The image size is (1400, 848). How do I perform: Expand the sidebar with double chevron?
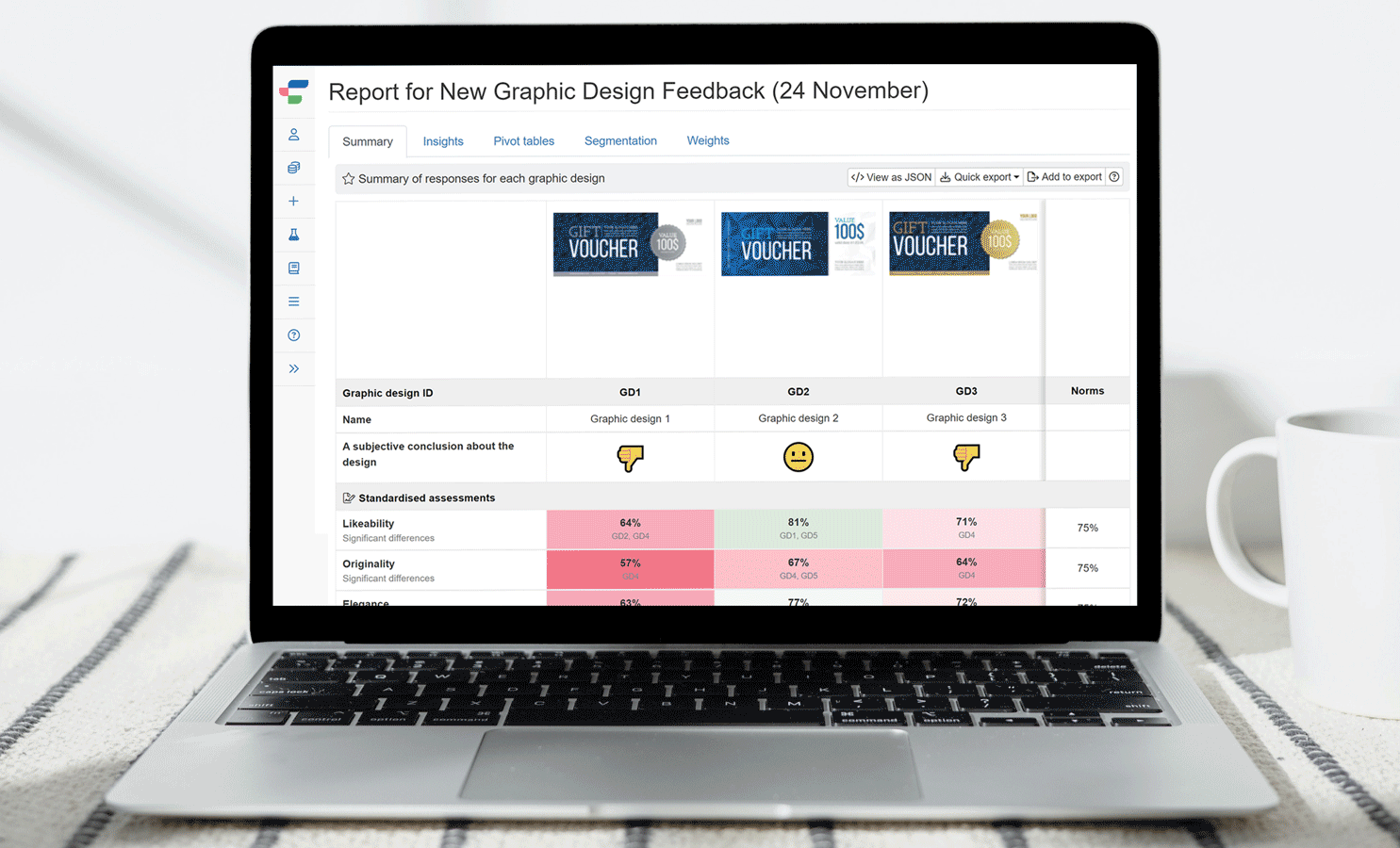point(294,368)
